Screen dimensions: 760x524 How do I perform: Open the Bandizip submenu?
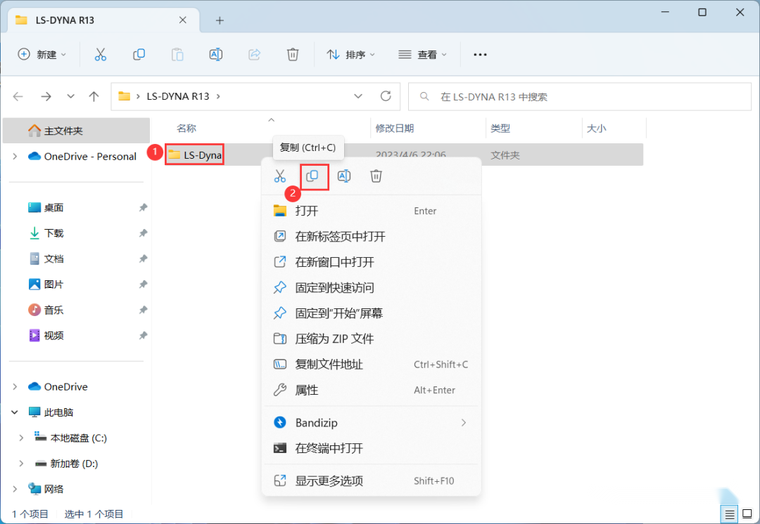pos(372,423)
